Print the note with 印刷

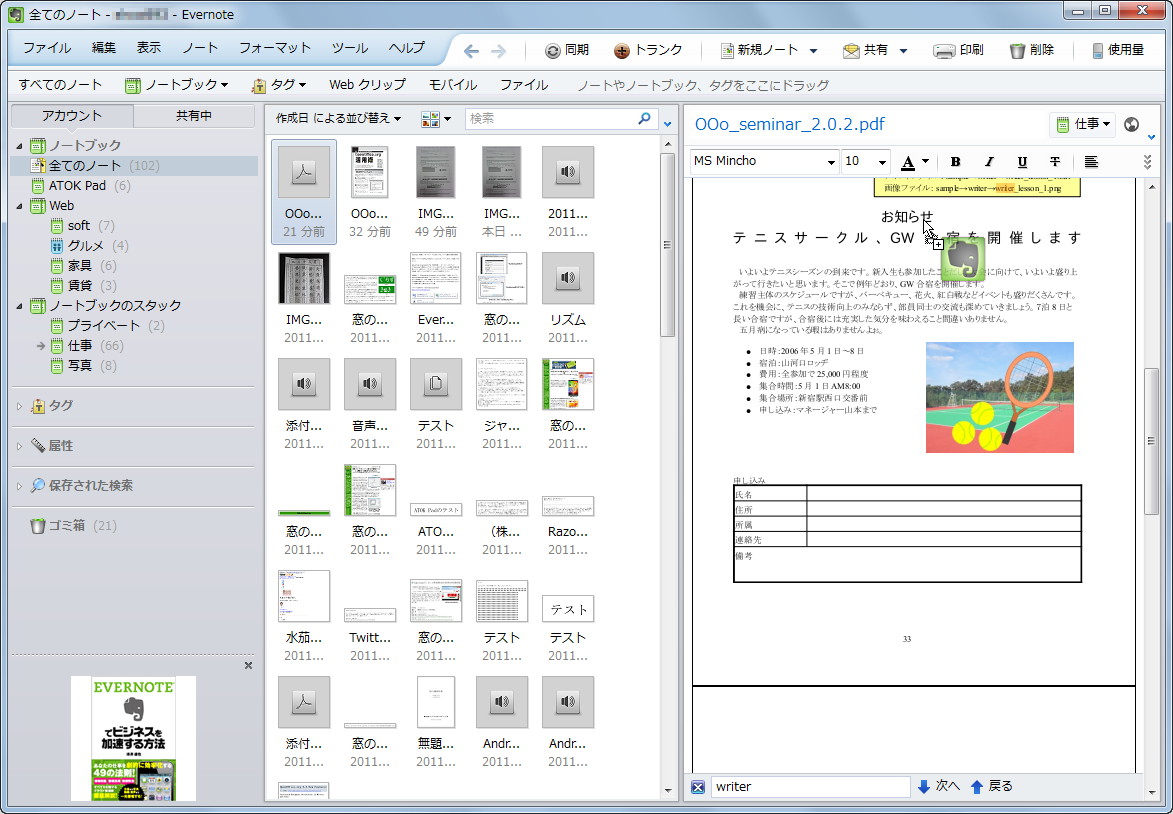[x=958, y=50]
